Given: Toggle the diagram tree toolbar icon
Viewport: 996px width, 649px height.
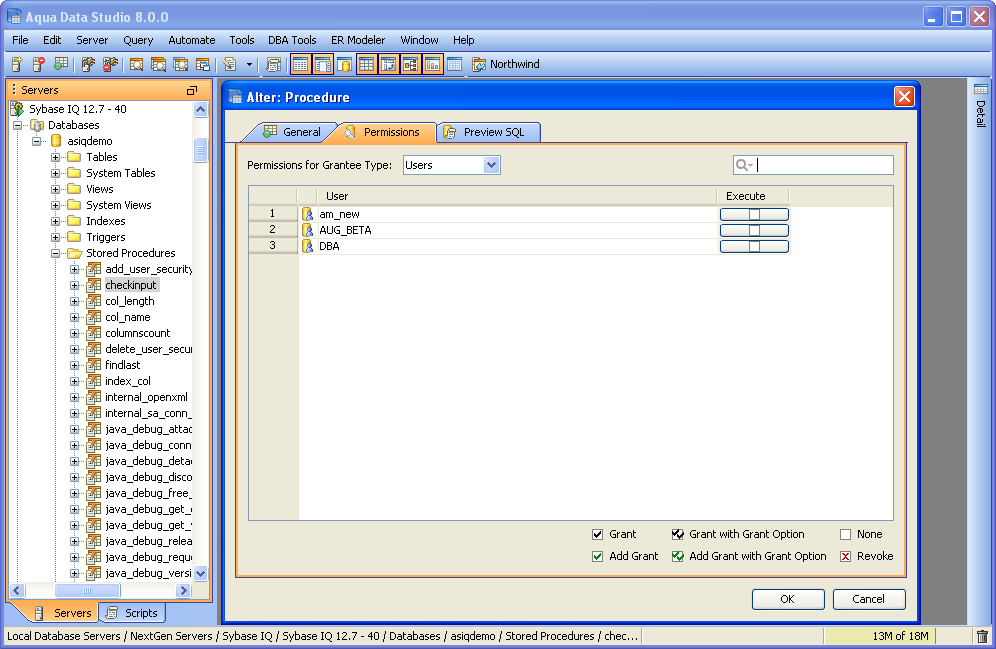Looking at the screenshot, I should coord(410,64).
